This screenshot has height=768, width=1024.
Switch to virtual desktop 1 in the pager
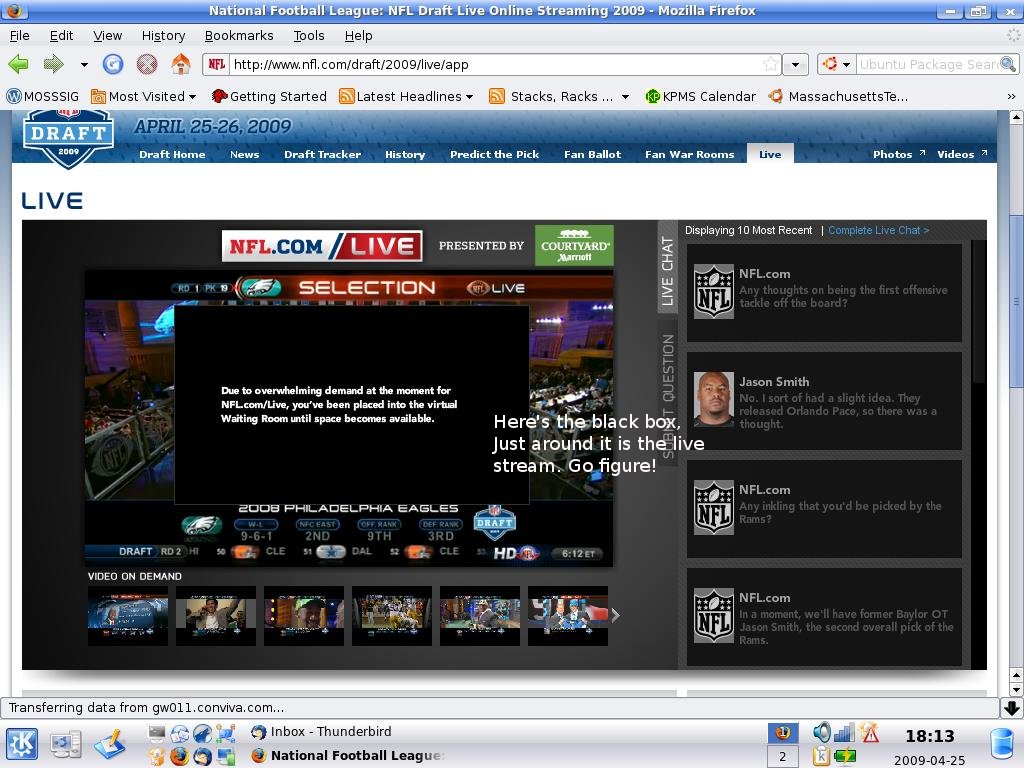(x=782, y=733)
